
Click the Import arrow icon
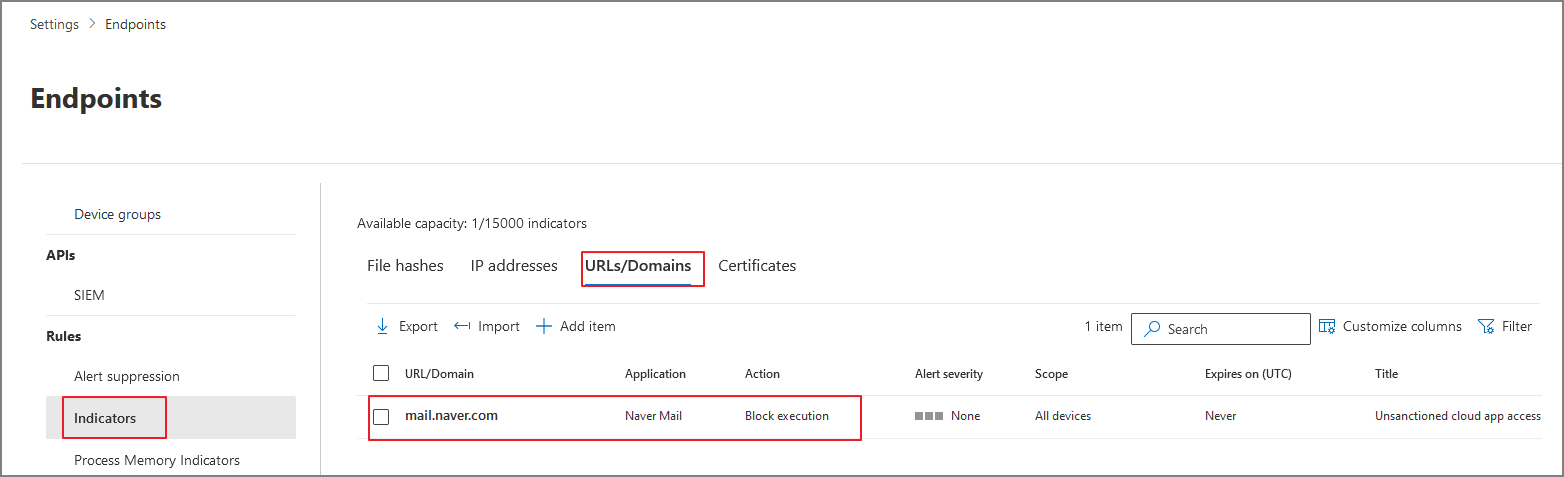pos(462,326)
